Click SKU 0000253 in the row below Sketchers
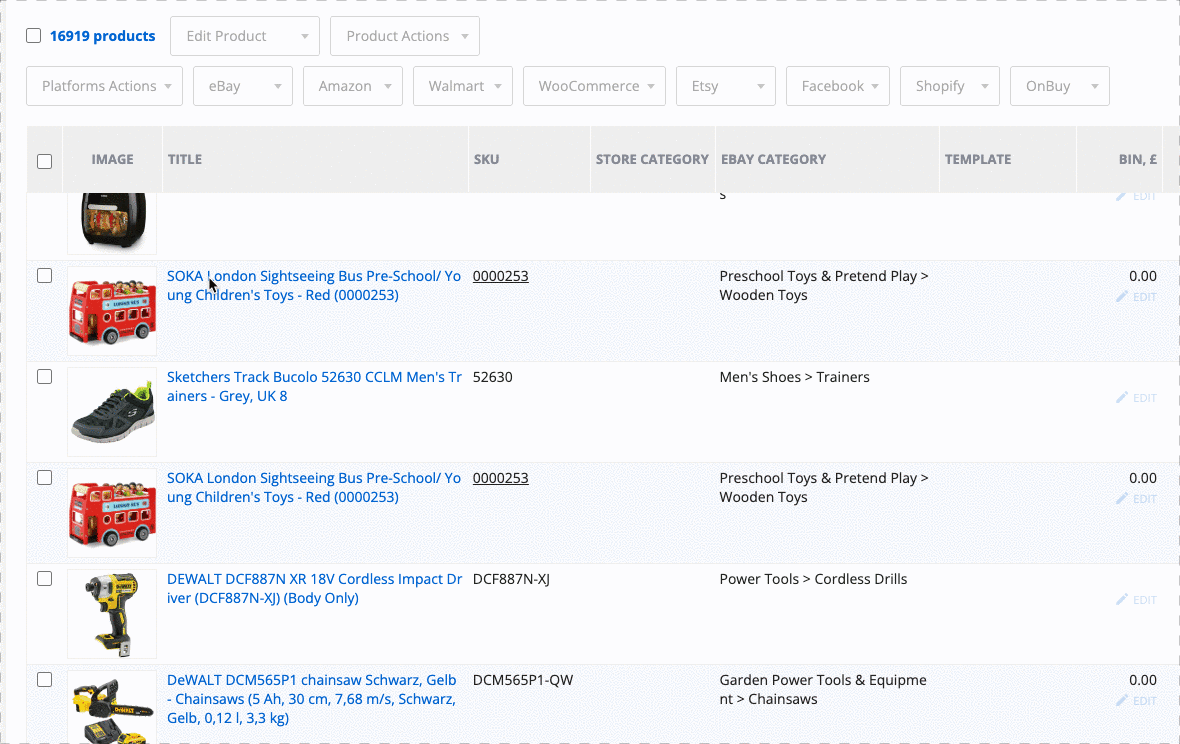The width and height of the screenshot is (1180, 744). [x=500, y=478]
